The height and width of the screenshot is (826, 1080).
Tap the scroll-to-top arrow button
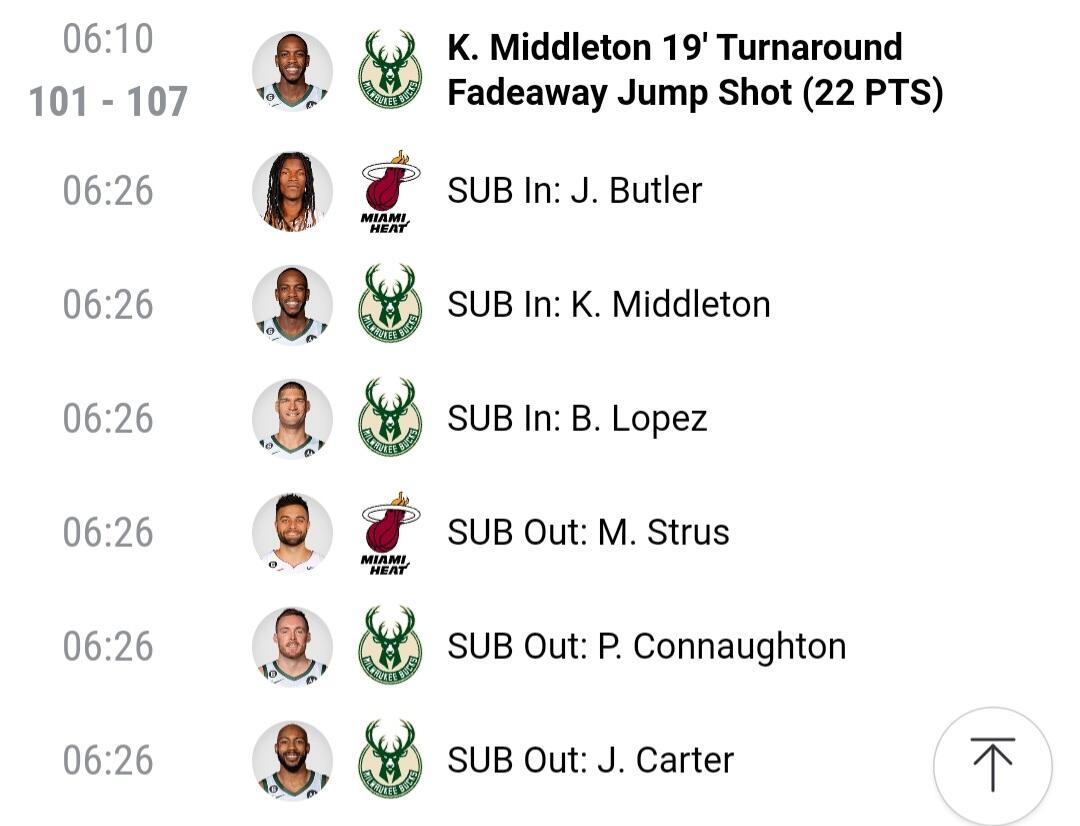pos(992,766)
